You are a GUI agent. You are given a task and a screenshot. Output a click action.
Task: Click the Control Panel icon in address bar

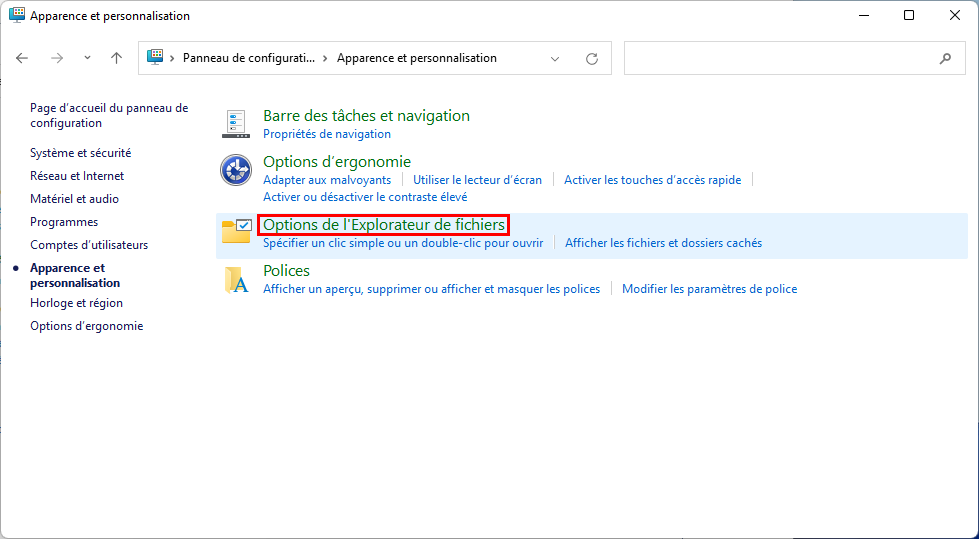click(x=154, y=57)
